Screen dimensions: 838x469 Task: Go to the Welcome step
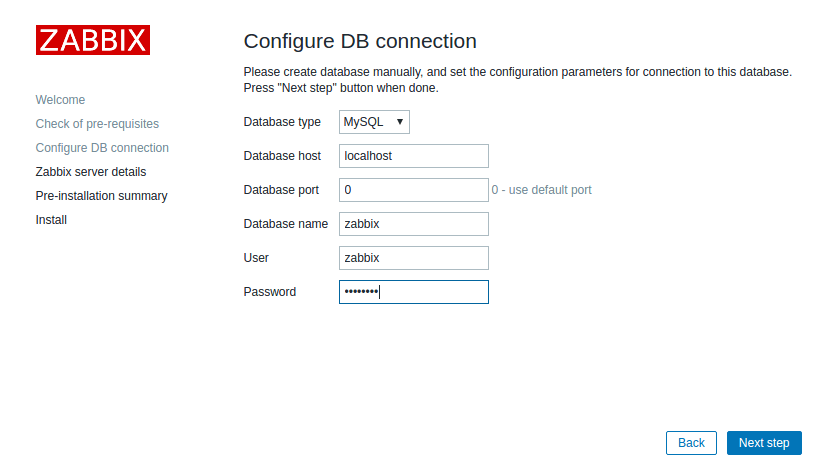point(60,100)
